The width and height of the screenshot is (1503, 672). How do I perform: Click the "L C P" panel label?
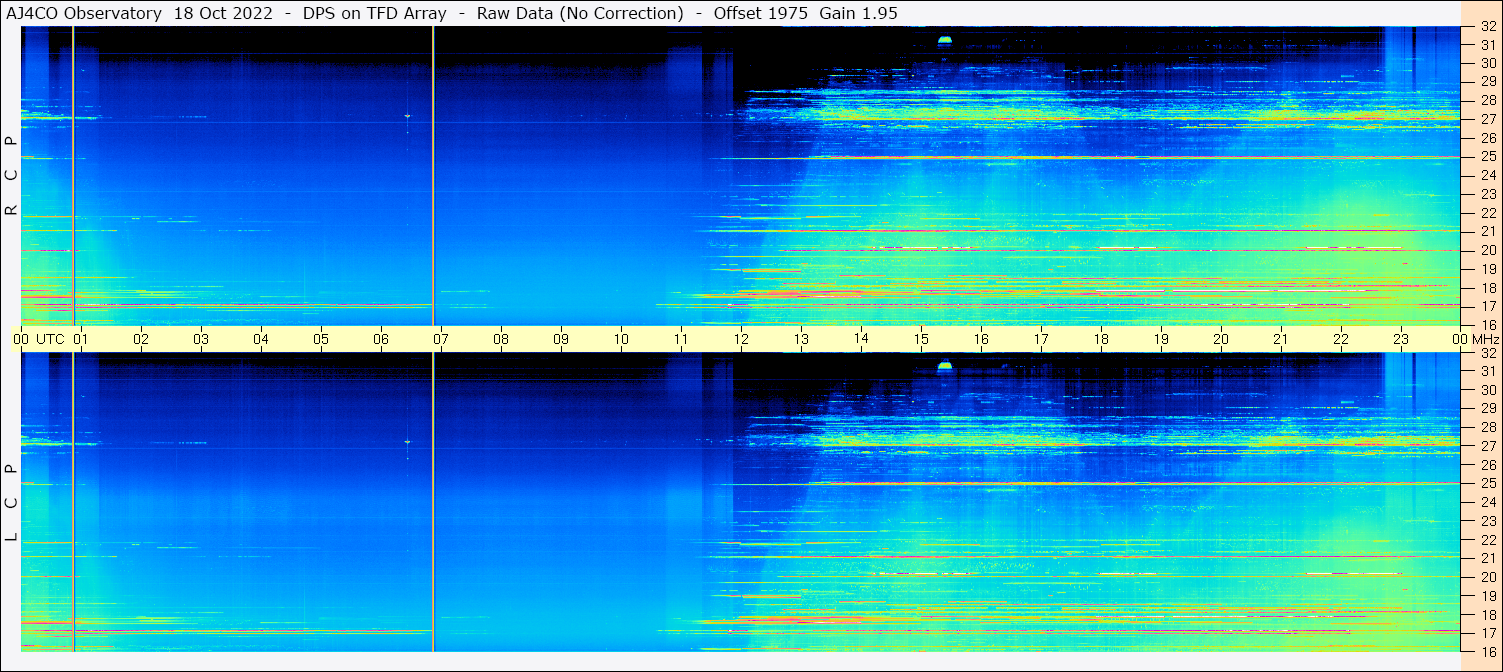[x=12, y=502]
